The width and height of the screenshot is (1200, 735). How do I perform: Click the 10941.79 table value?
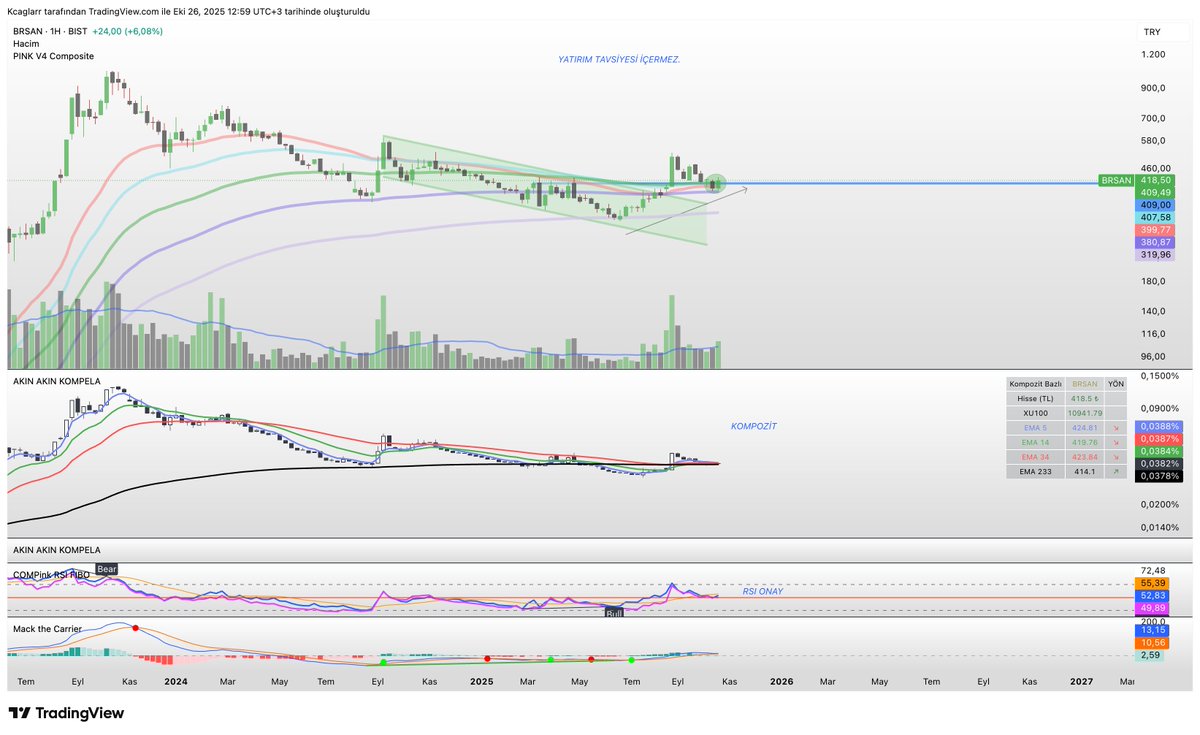point(1084,412)
